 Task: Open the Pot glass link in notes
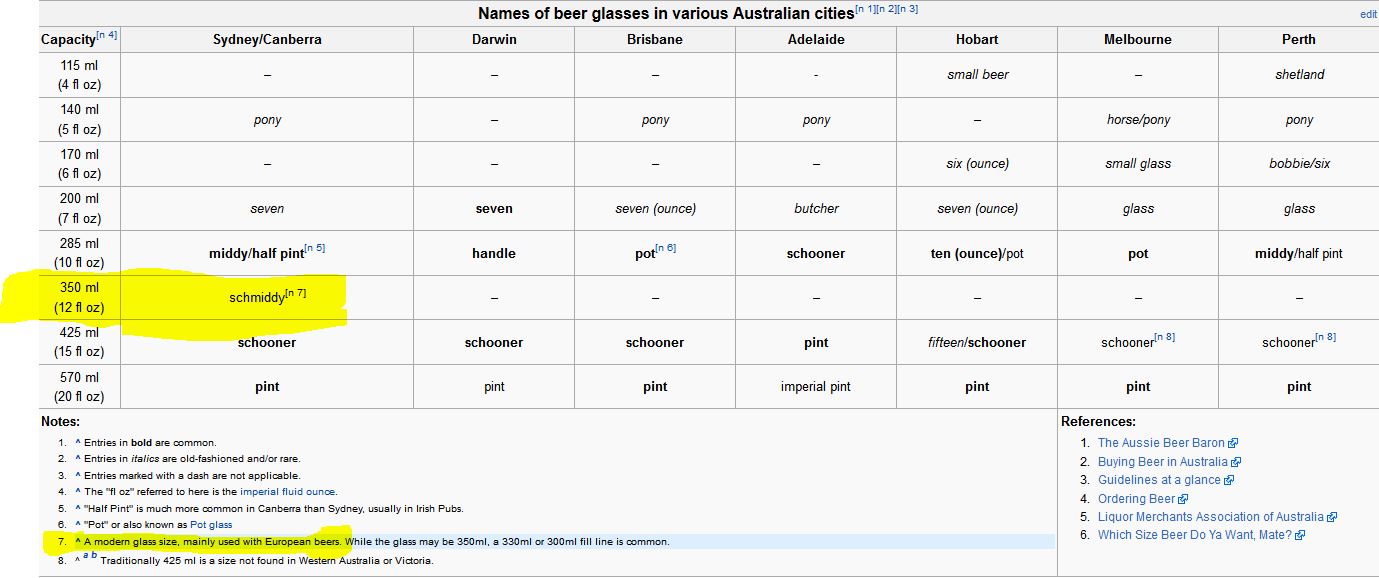(x=211, y=525)
